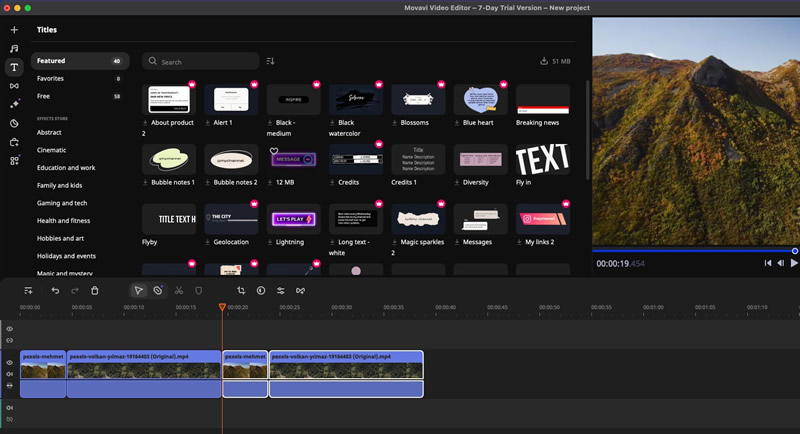The image size is (800, 434).
Task: Click the orange playhead marker on ruler
Action: point(222,307)
